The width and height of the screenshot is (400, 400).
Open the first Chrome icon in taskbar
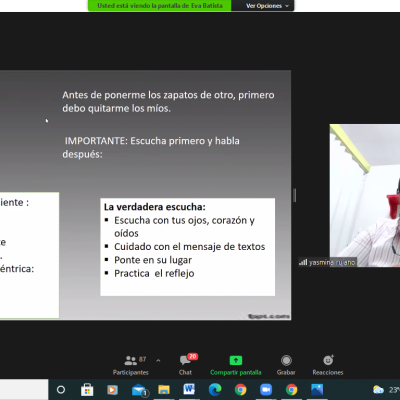[x=240, y=389]
